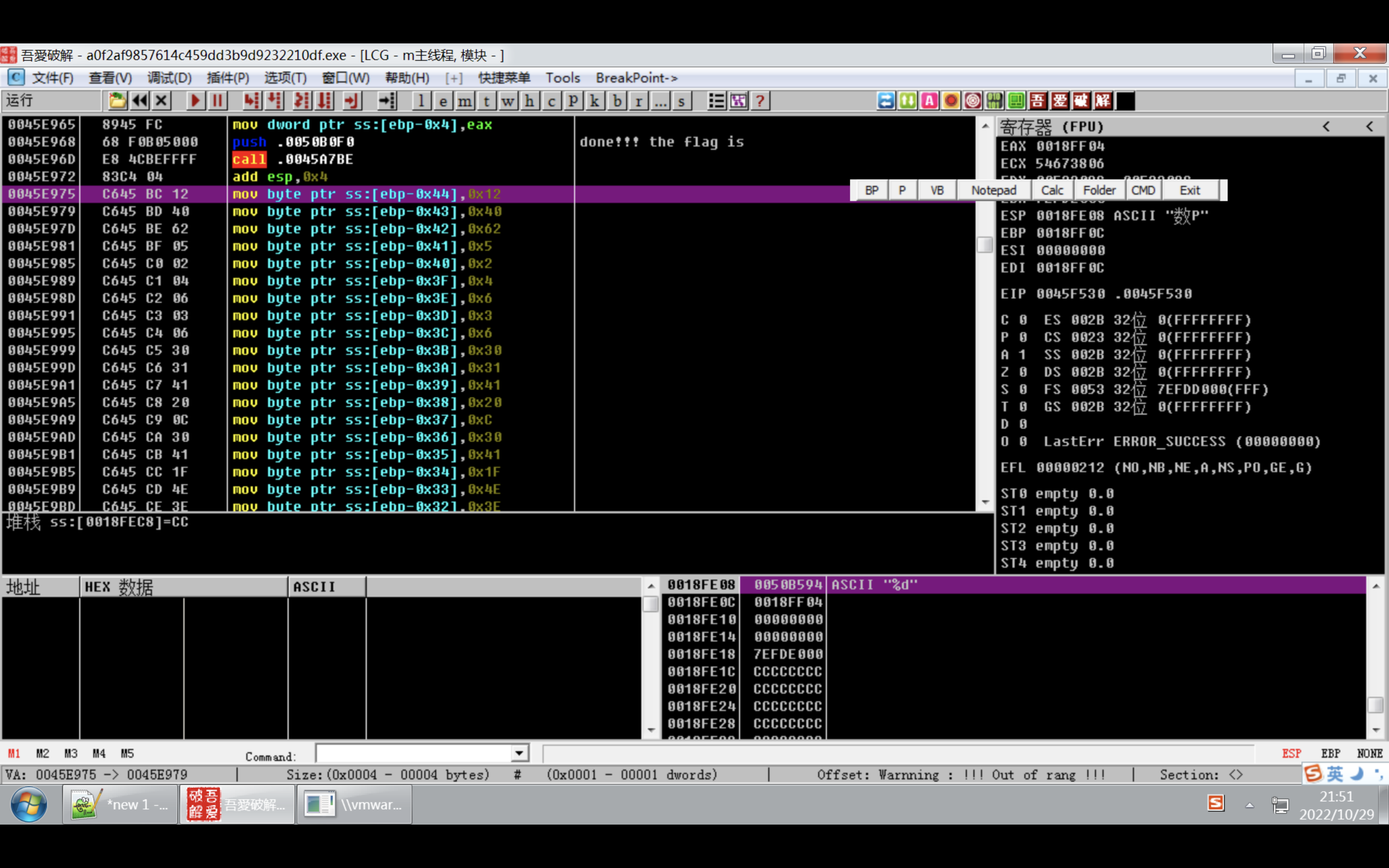Click the disassembly scrollbar down arrow
This screenshot has width=1389, height=868.
985,502
